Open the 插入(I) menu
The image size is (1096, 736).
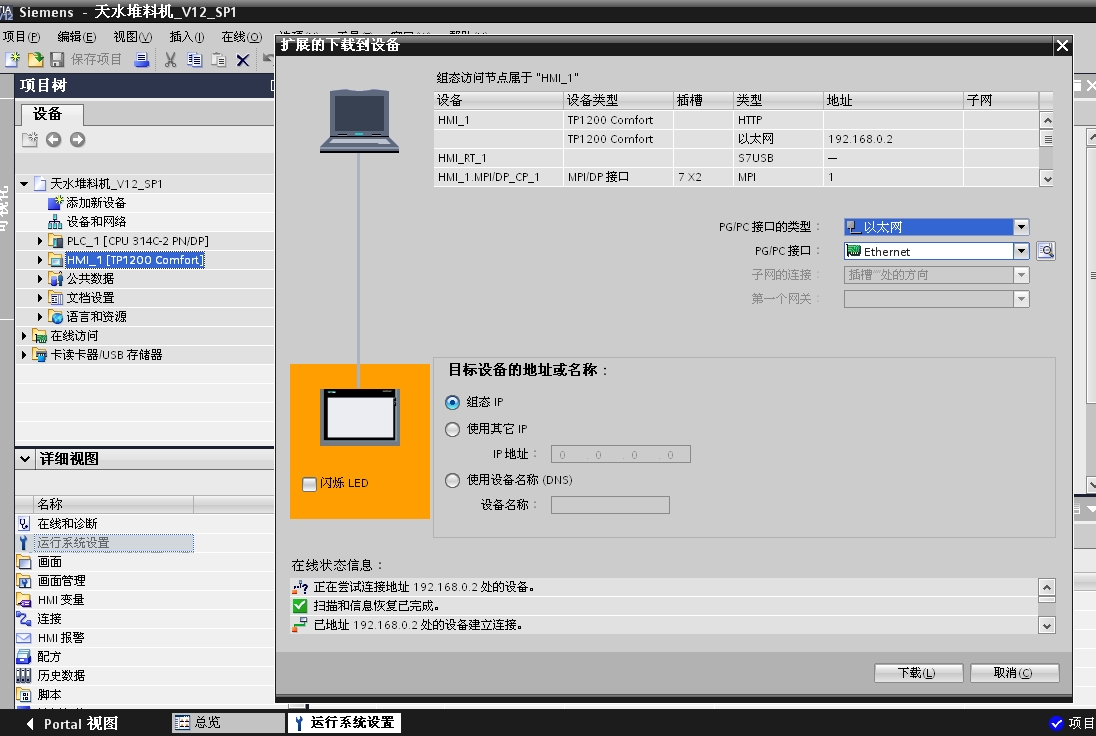pos(187,36)
